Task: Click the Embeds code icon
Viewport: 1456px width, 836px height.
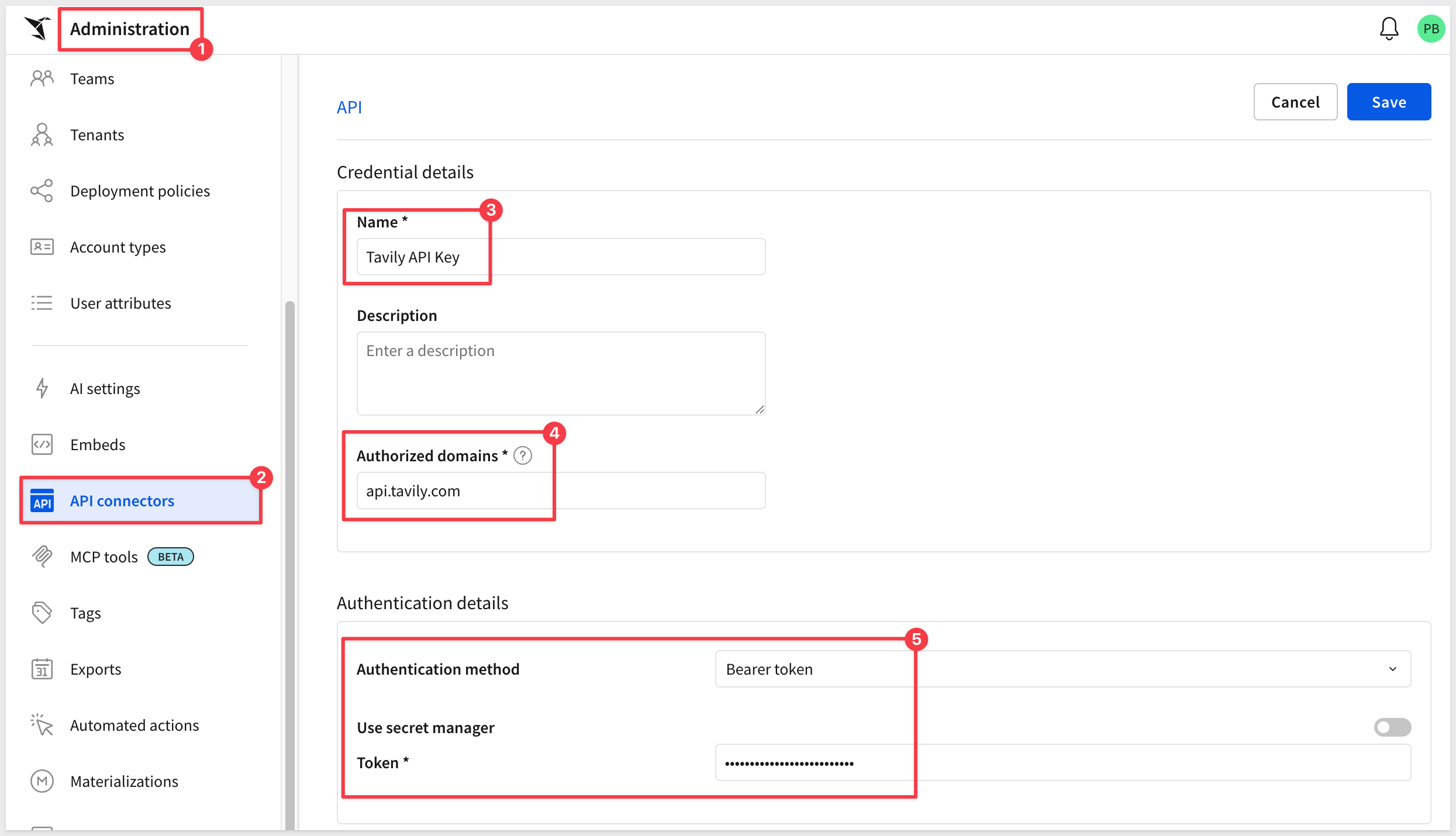Action: (42, 444)
